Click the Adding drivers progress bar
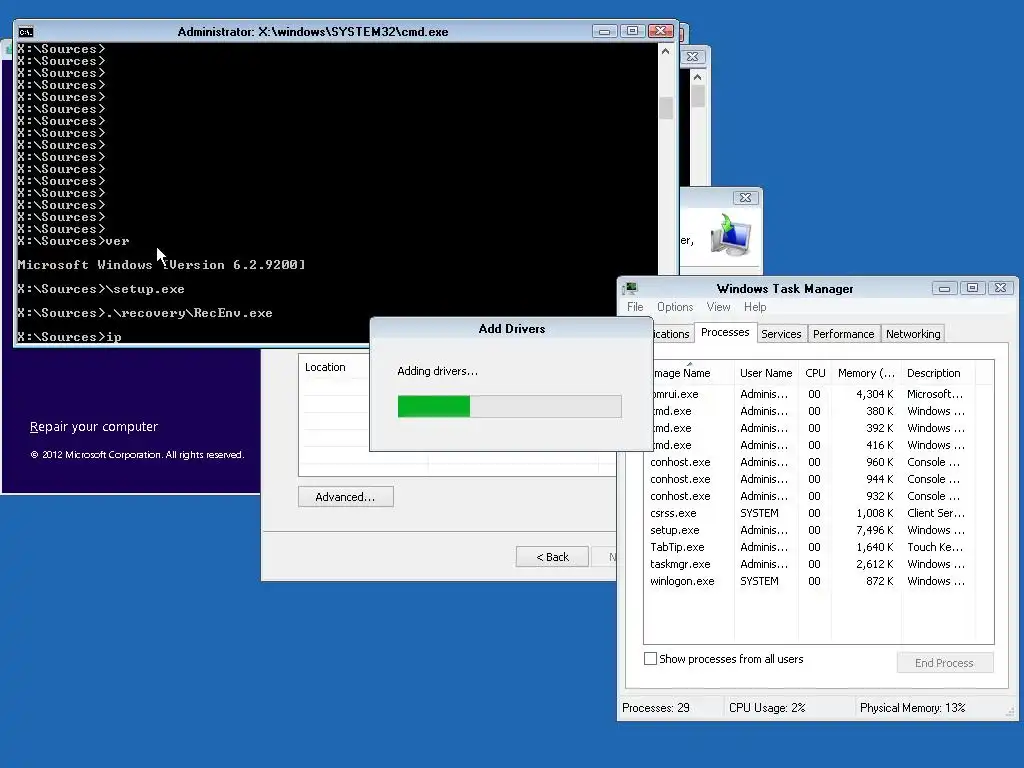Viewport: 1024px width, 768px height. click(509, 406)
